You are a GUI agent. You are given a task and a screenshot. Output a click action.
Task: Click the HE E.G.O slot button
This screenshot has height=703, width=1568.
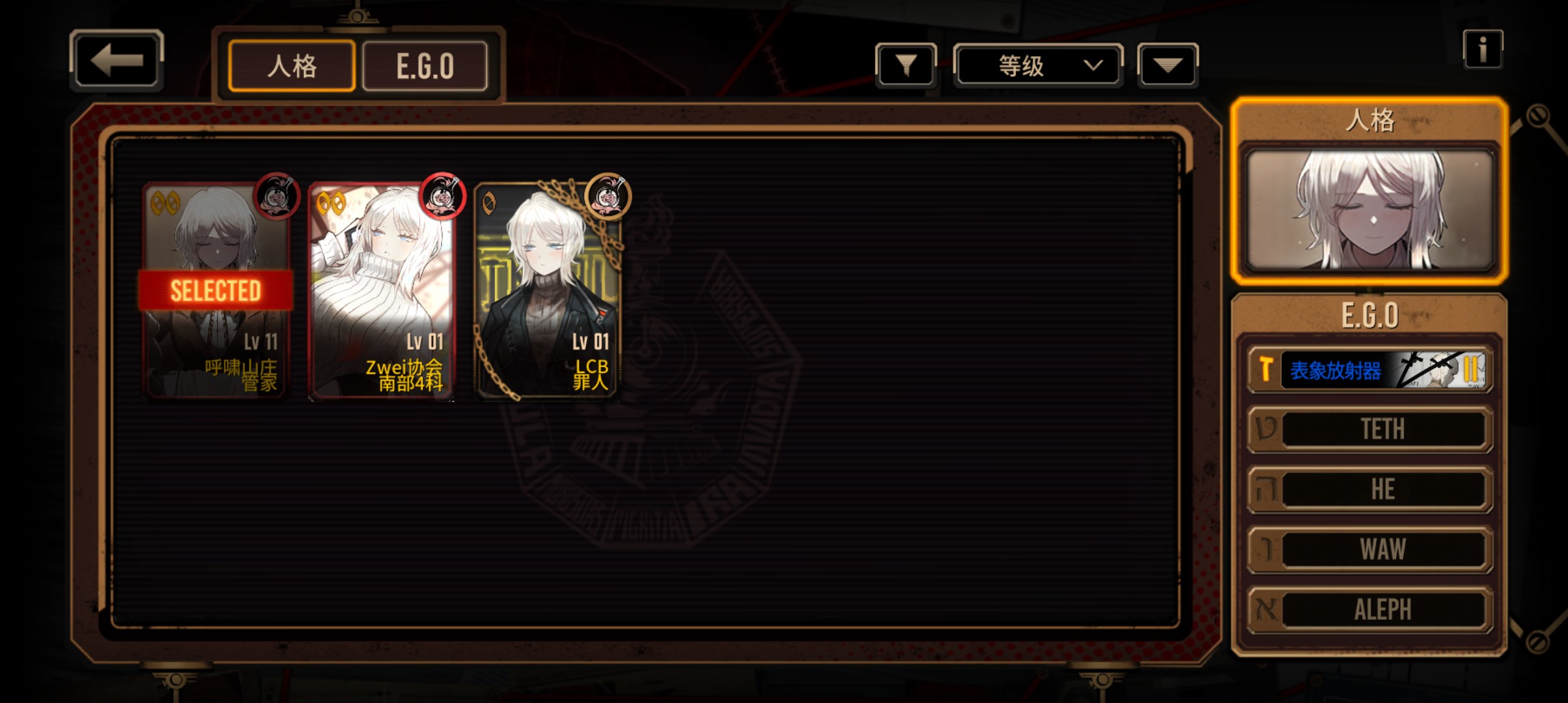(x=1370, y=489)
